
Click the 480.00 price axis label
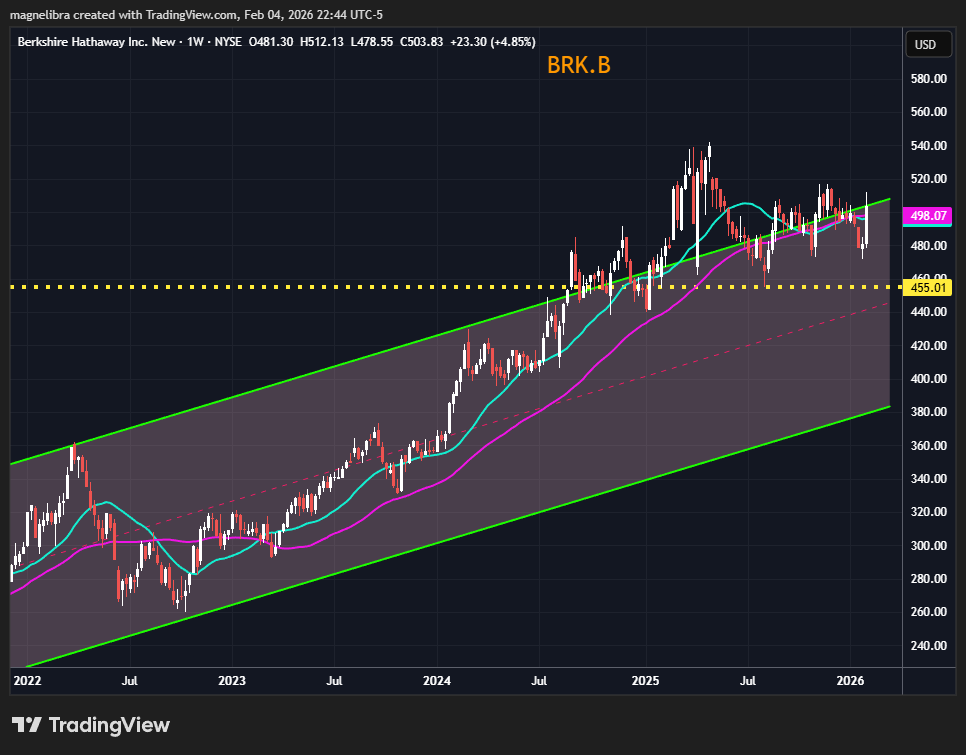click(928, 246)
